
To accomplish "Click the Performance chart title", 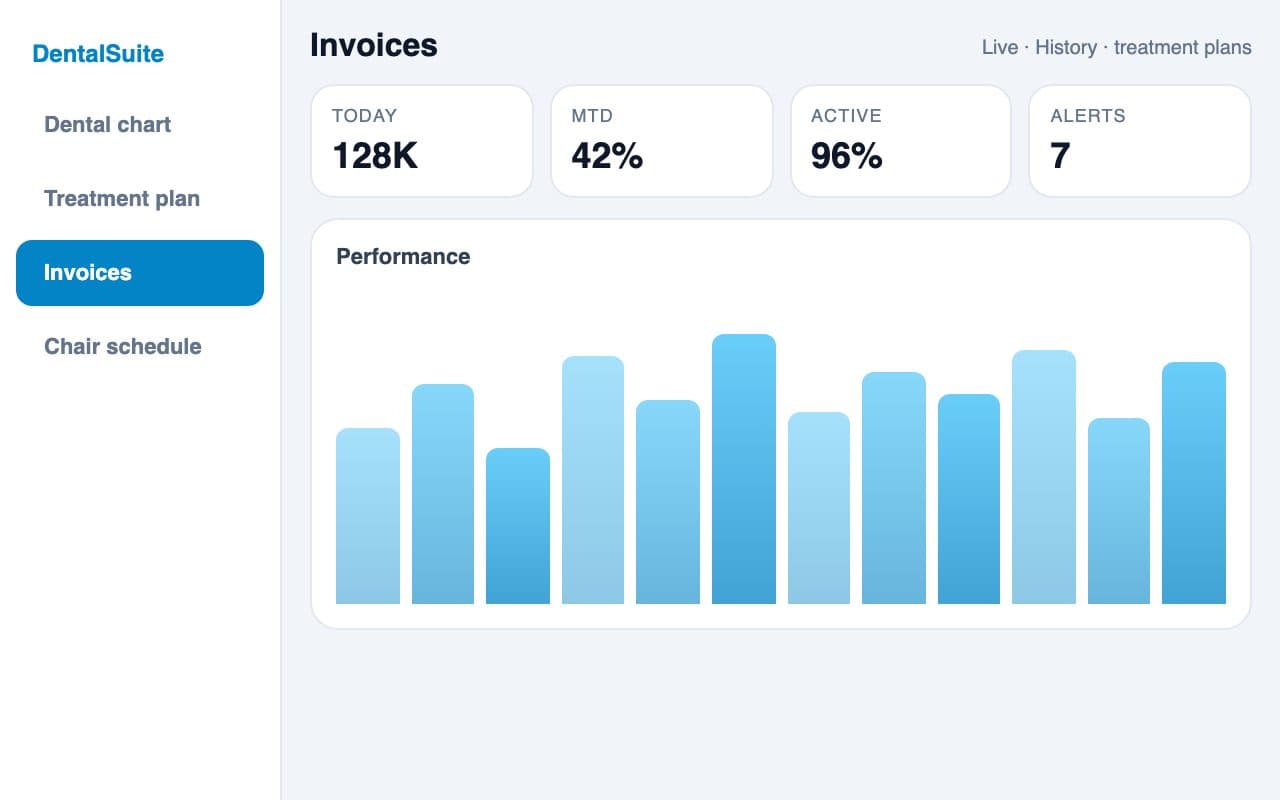I will pyautogui.click(x=403, y=257).
